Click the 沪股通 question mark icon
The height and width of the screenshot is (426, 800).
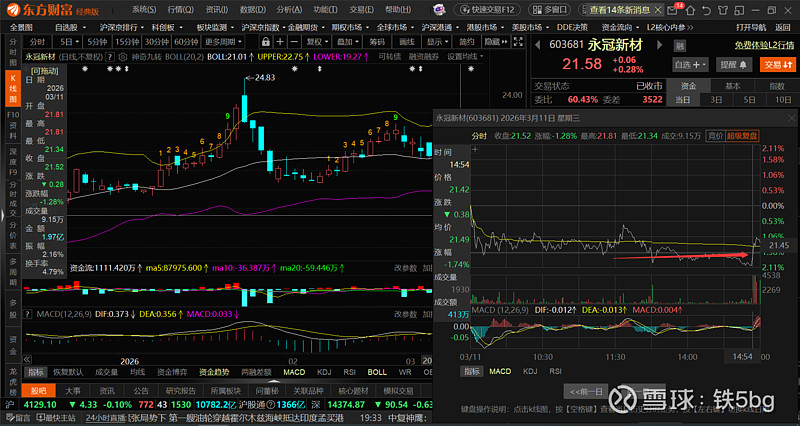click(x=271, y=405)
